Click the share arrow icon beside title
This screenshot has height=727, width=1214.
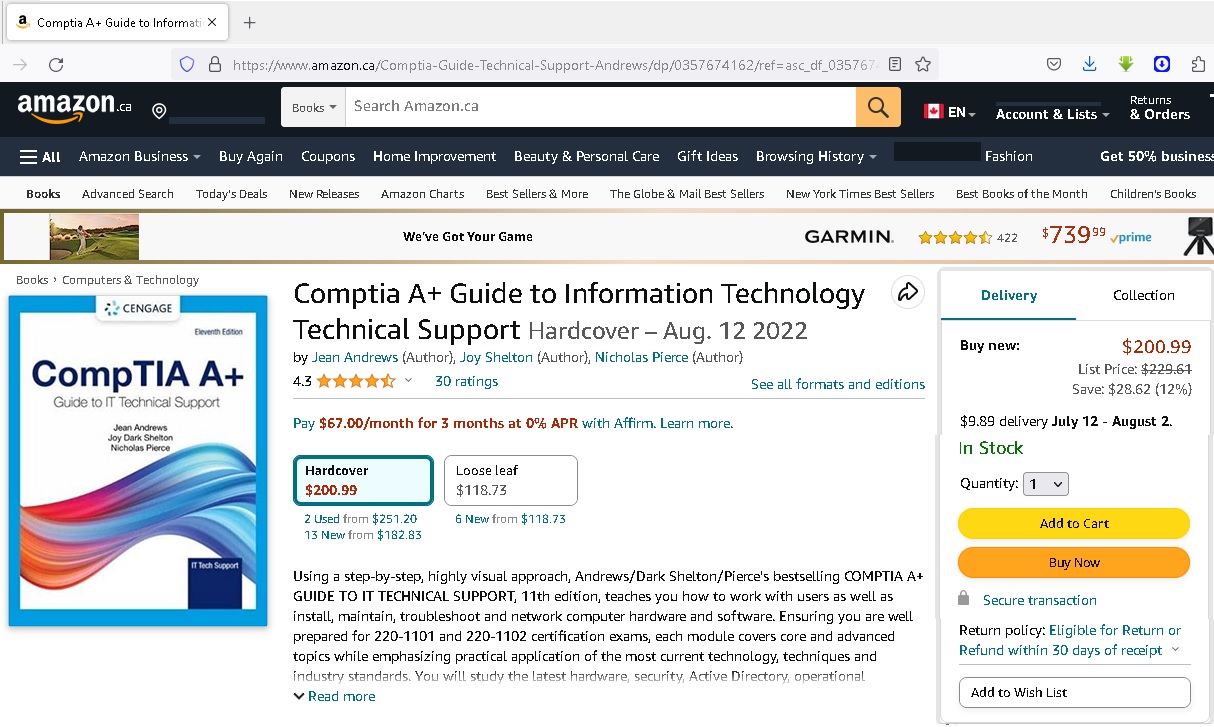(x=908, y=292)
